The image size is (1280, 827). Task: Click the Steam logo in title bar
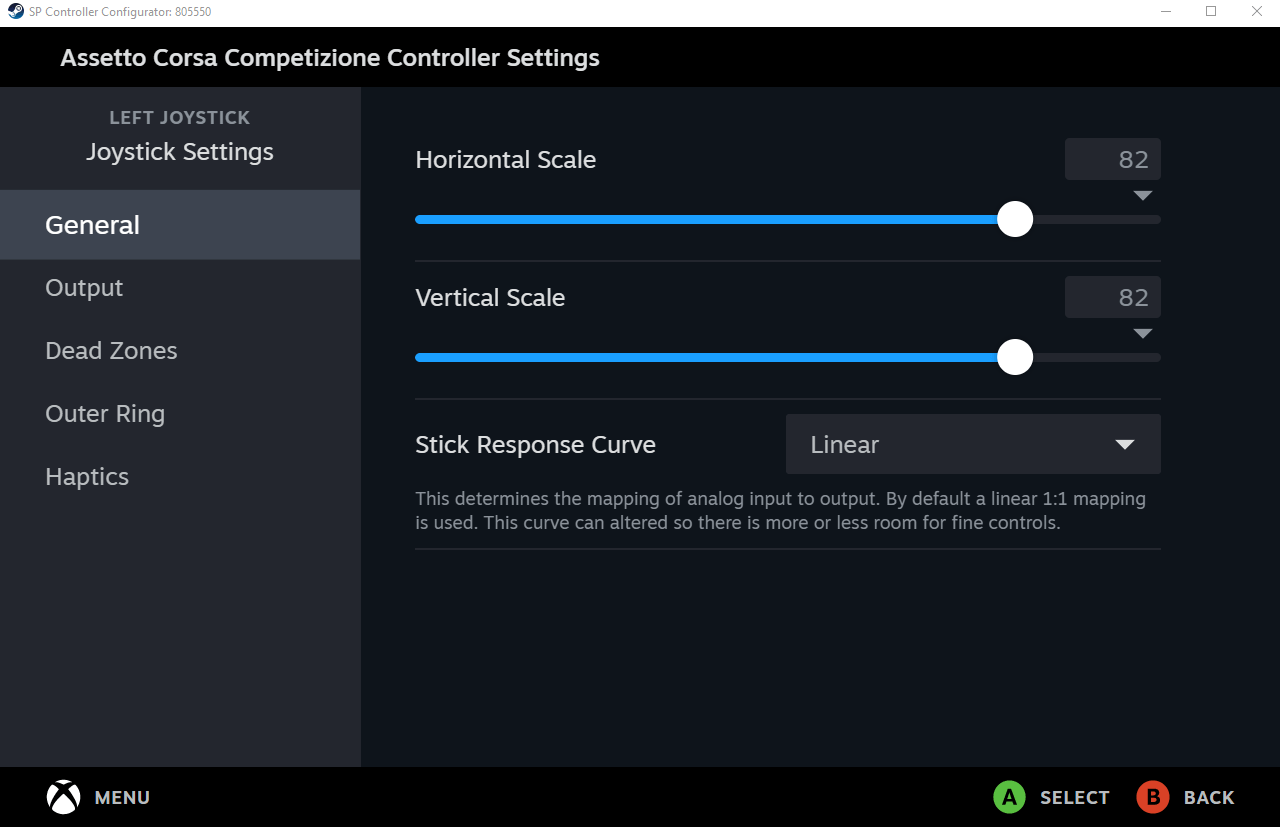(x=15, y=12)
